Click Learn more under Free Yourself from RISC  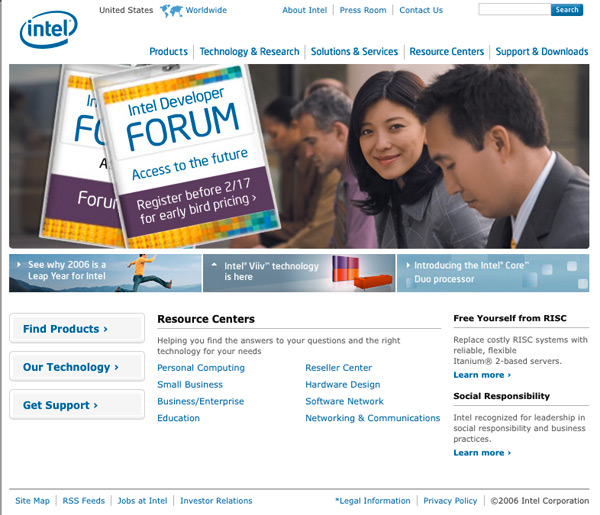pos(482,375)
